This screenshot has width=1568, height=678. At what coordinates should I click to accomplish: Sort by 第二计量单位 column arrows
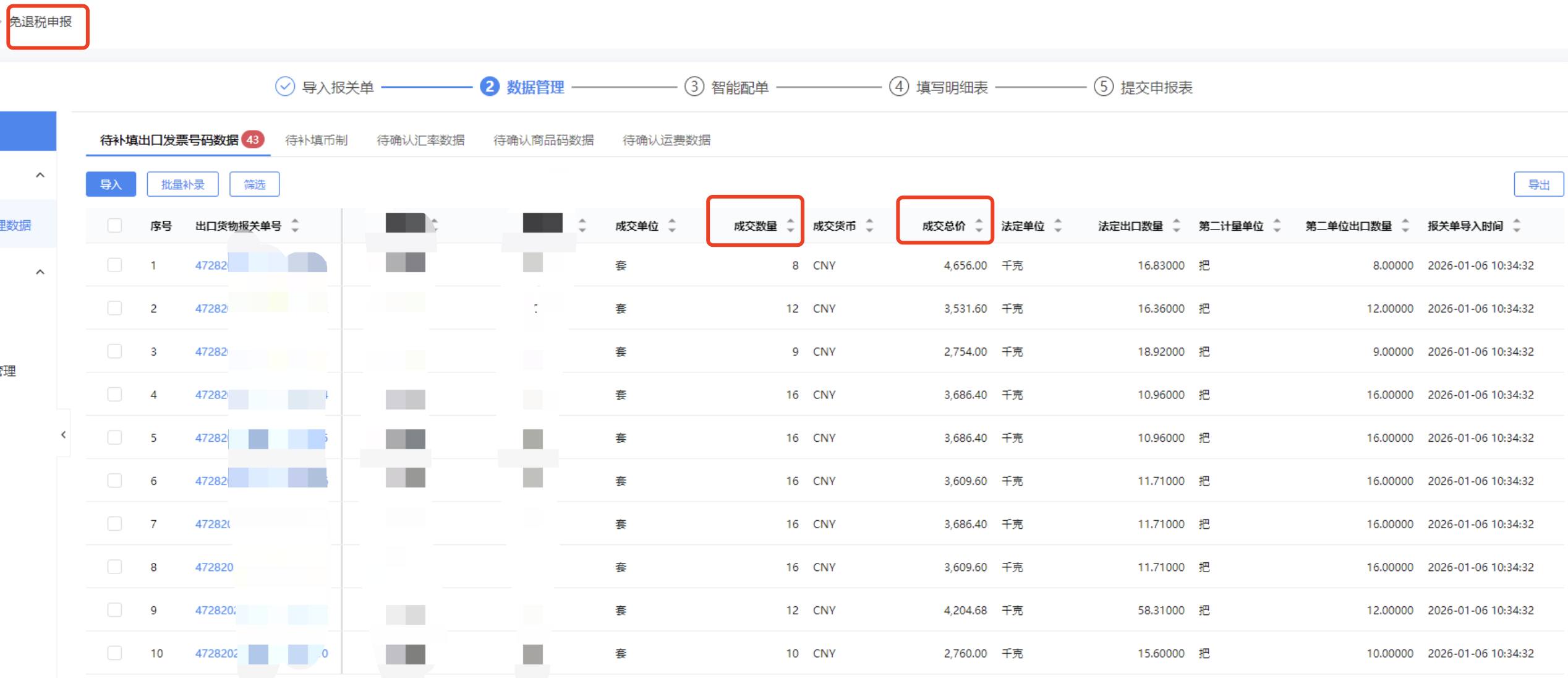[1277, 226]
